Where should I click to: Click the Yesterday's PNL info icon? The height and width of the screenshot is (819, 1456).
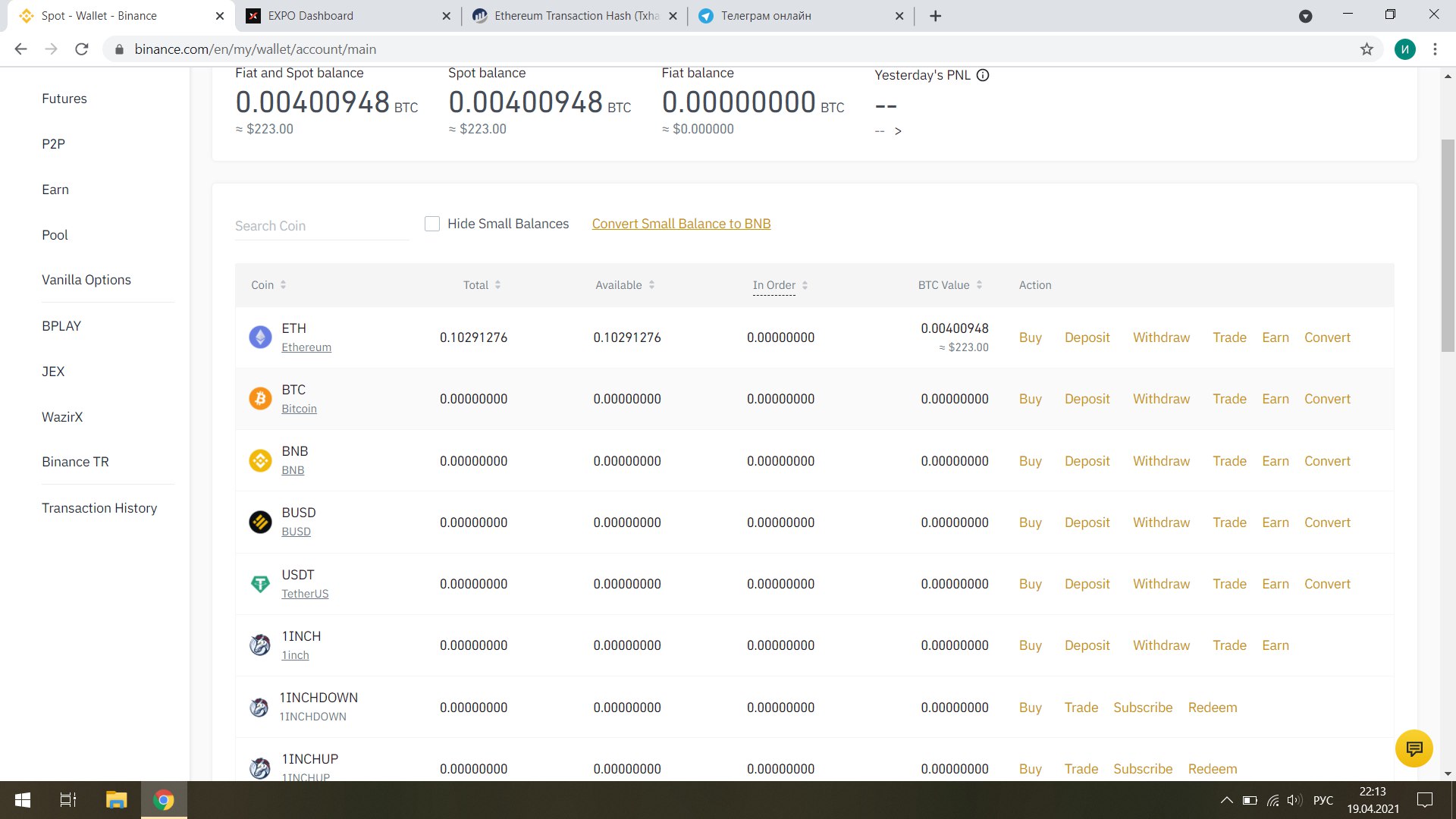point(983,75)
